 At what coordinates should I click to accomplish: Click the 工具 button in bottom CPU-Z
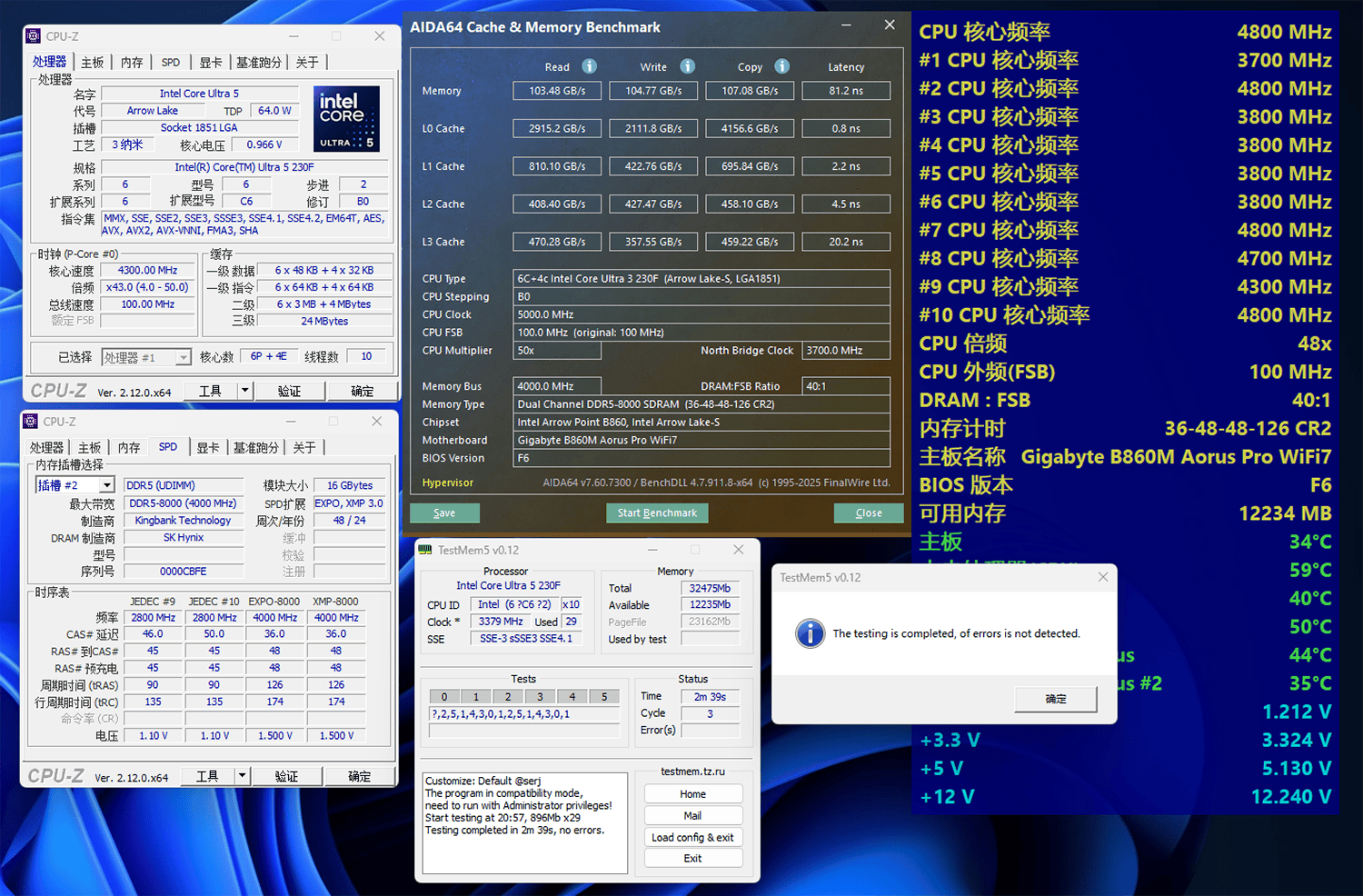(x=207, y=776)
